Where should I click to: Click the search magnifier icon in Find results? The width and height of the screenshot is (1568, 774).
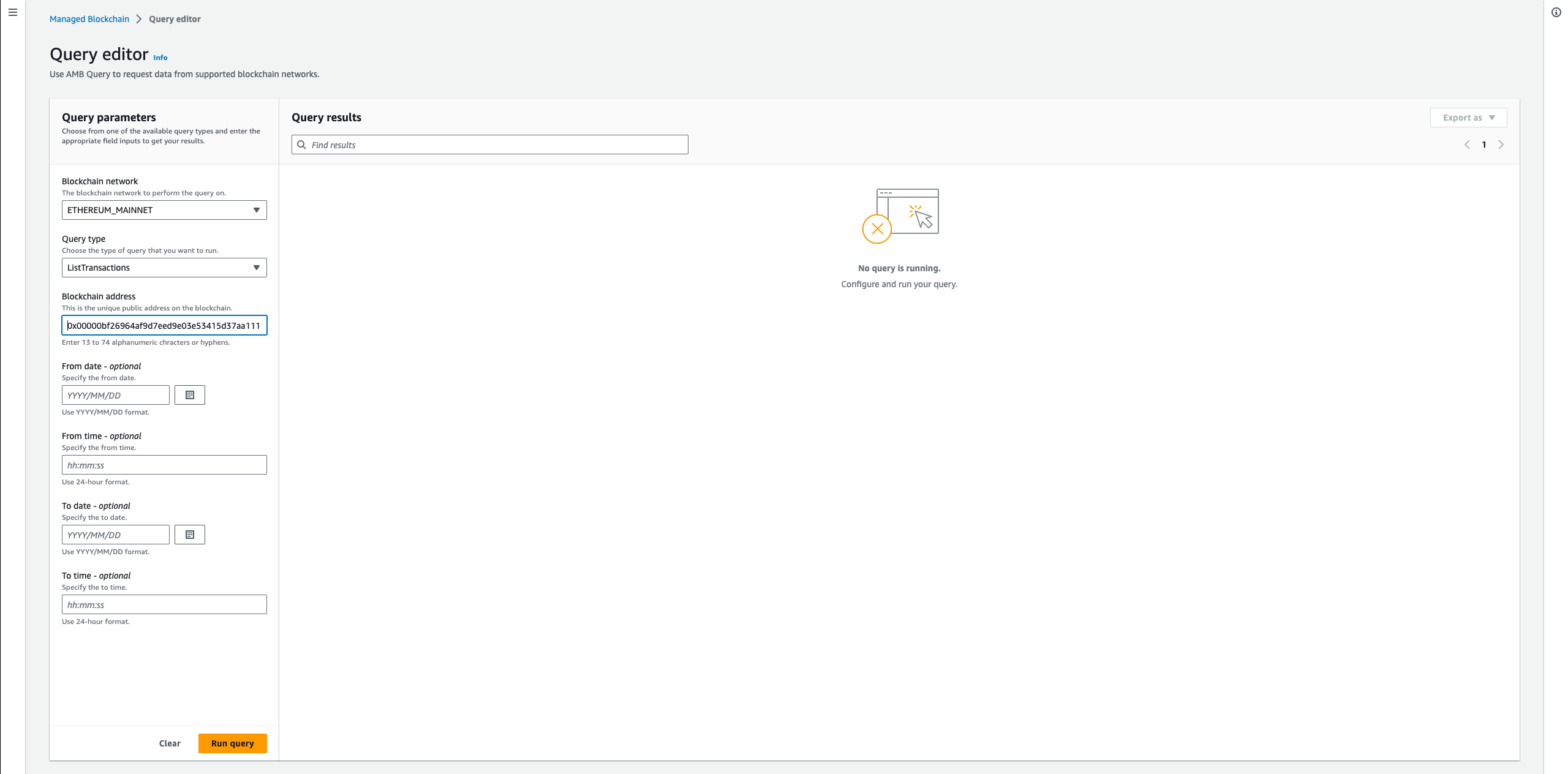pos(301,145)
